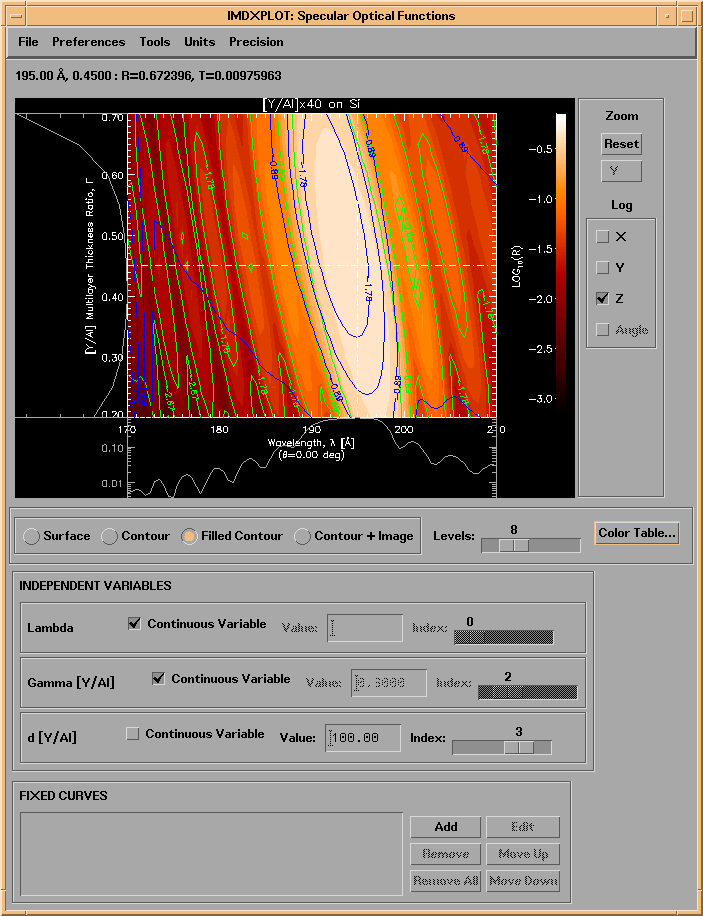
Task: Click the Zoom Reset button
Action: pyautogui.click(x=621, y=144)
